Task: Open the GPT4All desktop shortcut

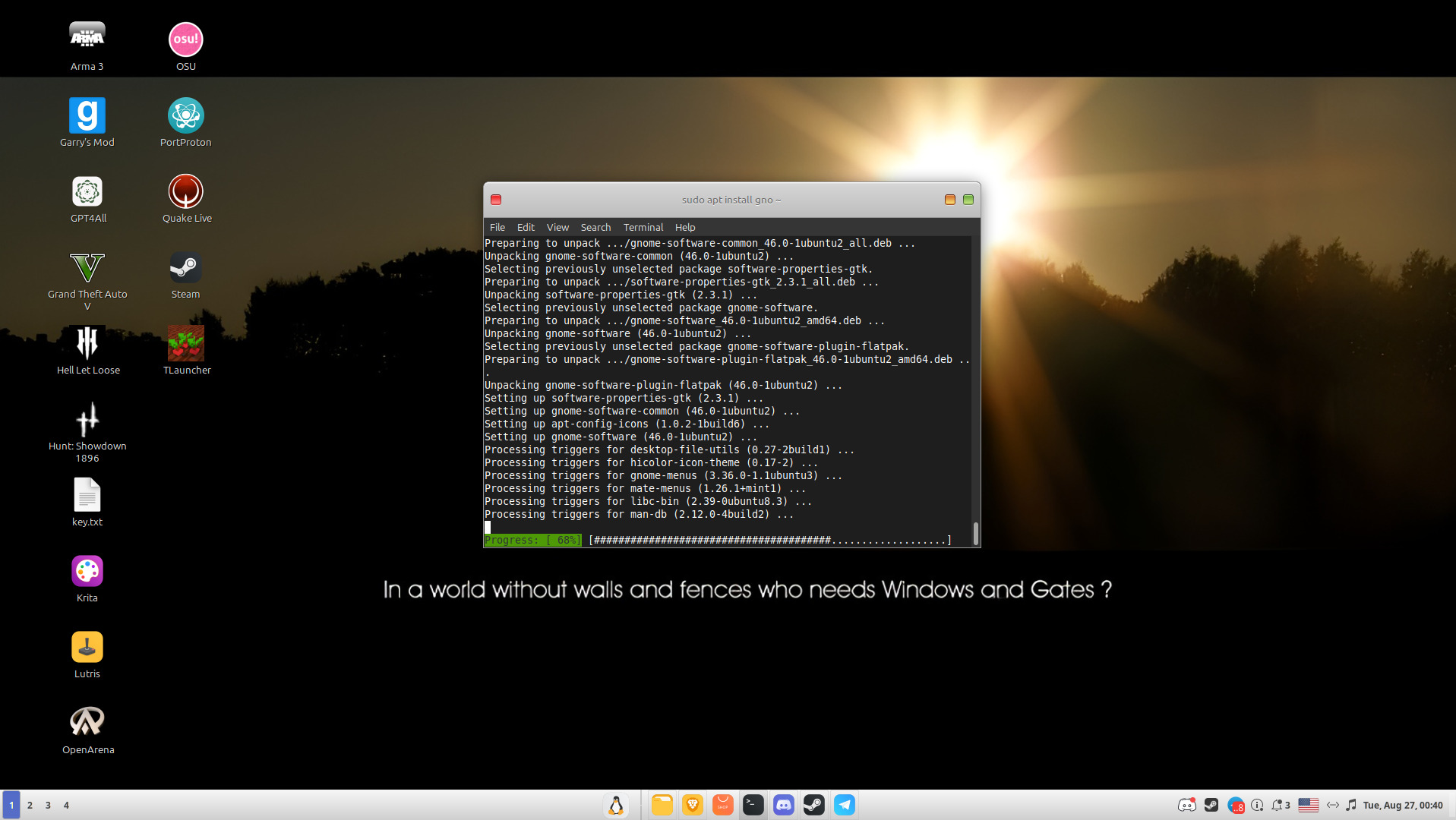Action: (87, 192)
